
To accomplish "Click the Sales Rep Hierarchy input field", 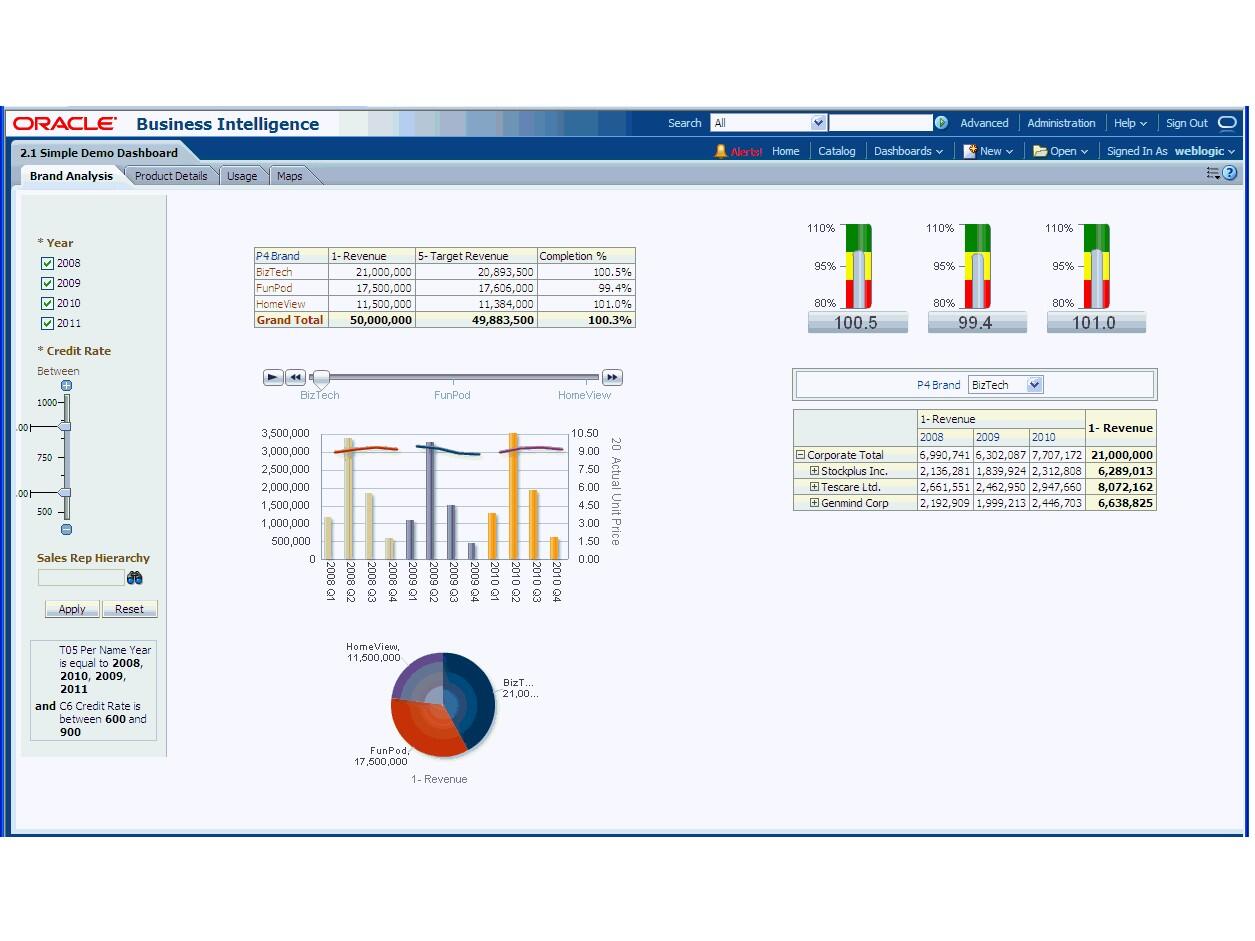I will click(81, 578).
